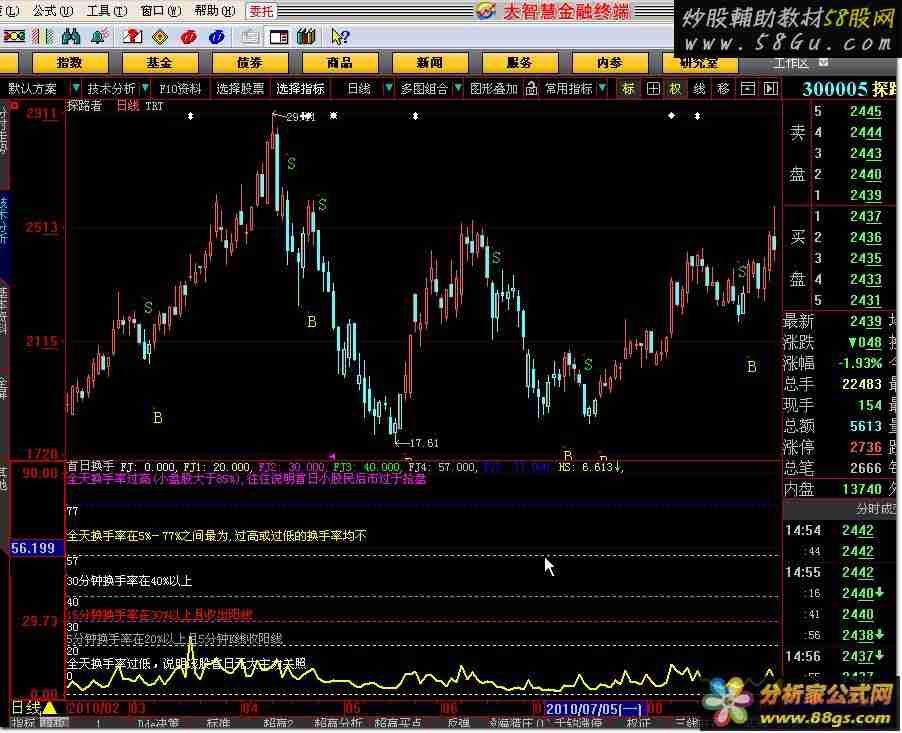Viewport: 902px width, 733px height.
Task: Click 总手 22483 value
Action: (861, 384)
